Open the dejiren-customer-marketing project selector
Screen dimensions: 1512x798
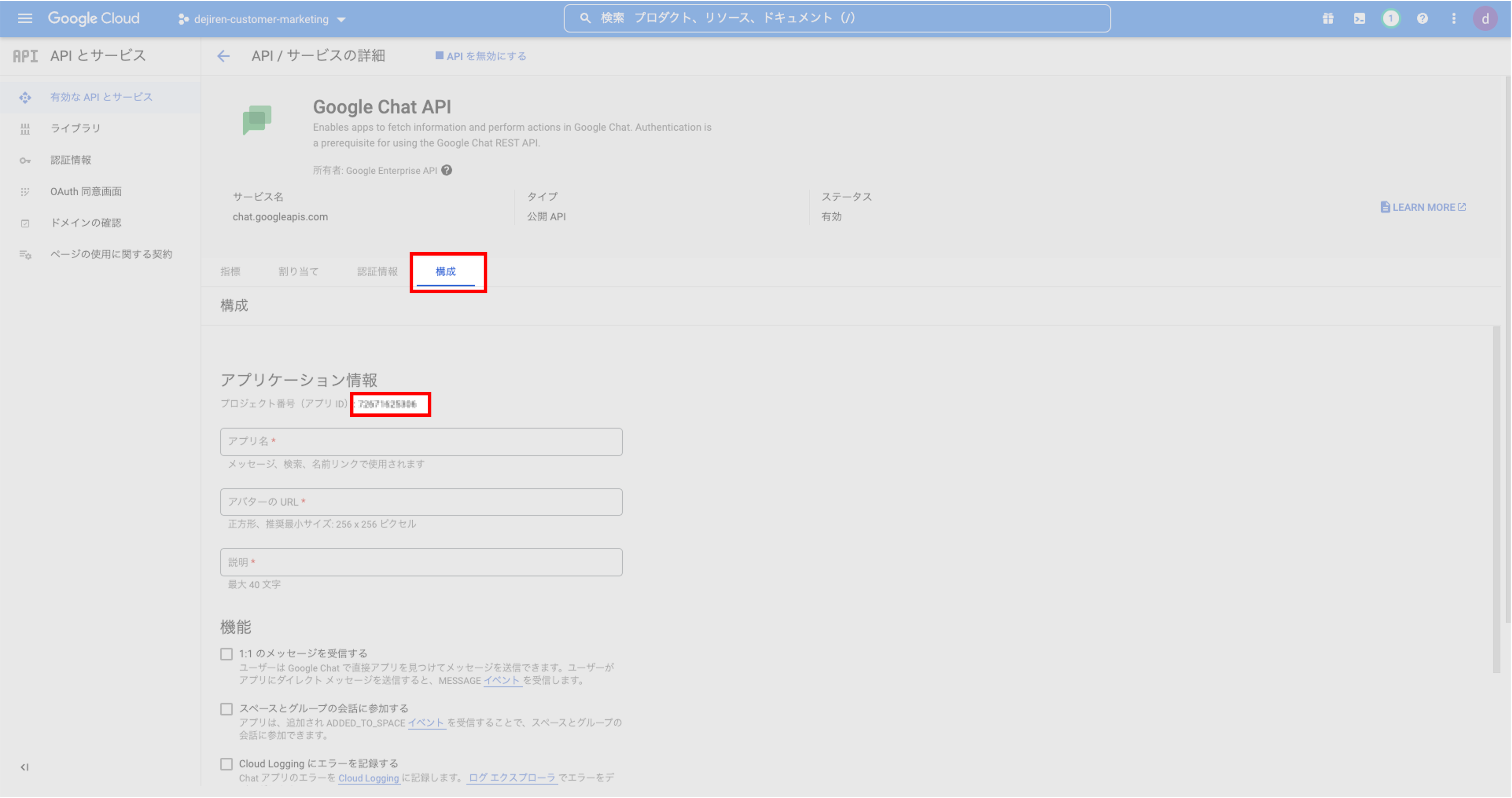pos(262,19)
